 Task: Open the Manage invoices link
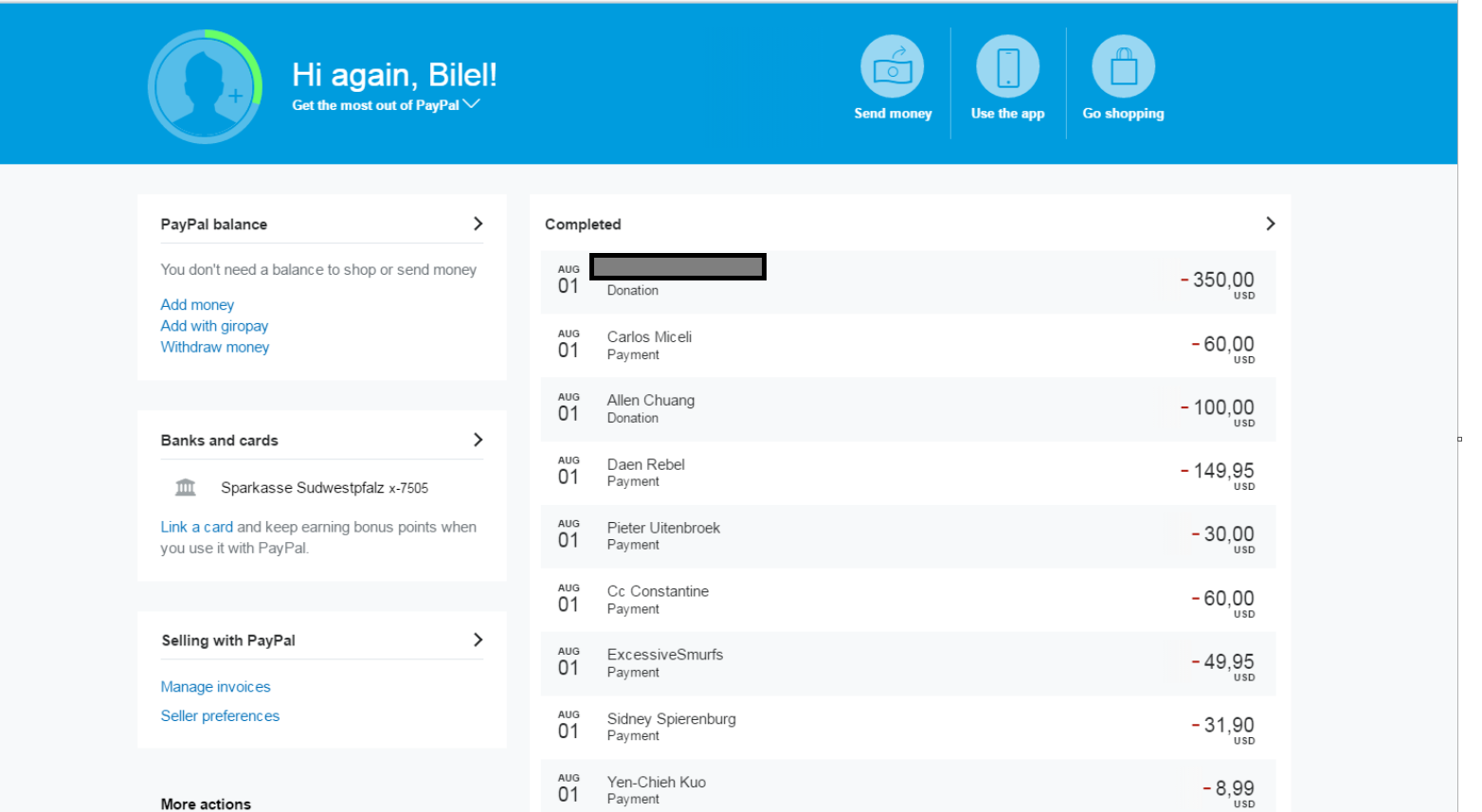pos(215,687)
